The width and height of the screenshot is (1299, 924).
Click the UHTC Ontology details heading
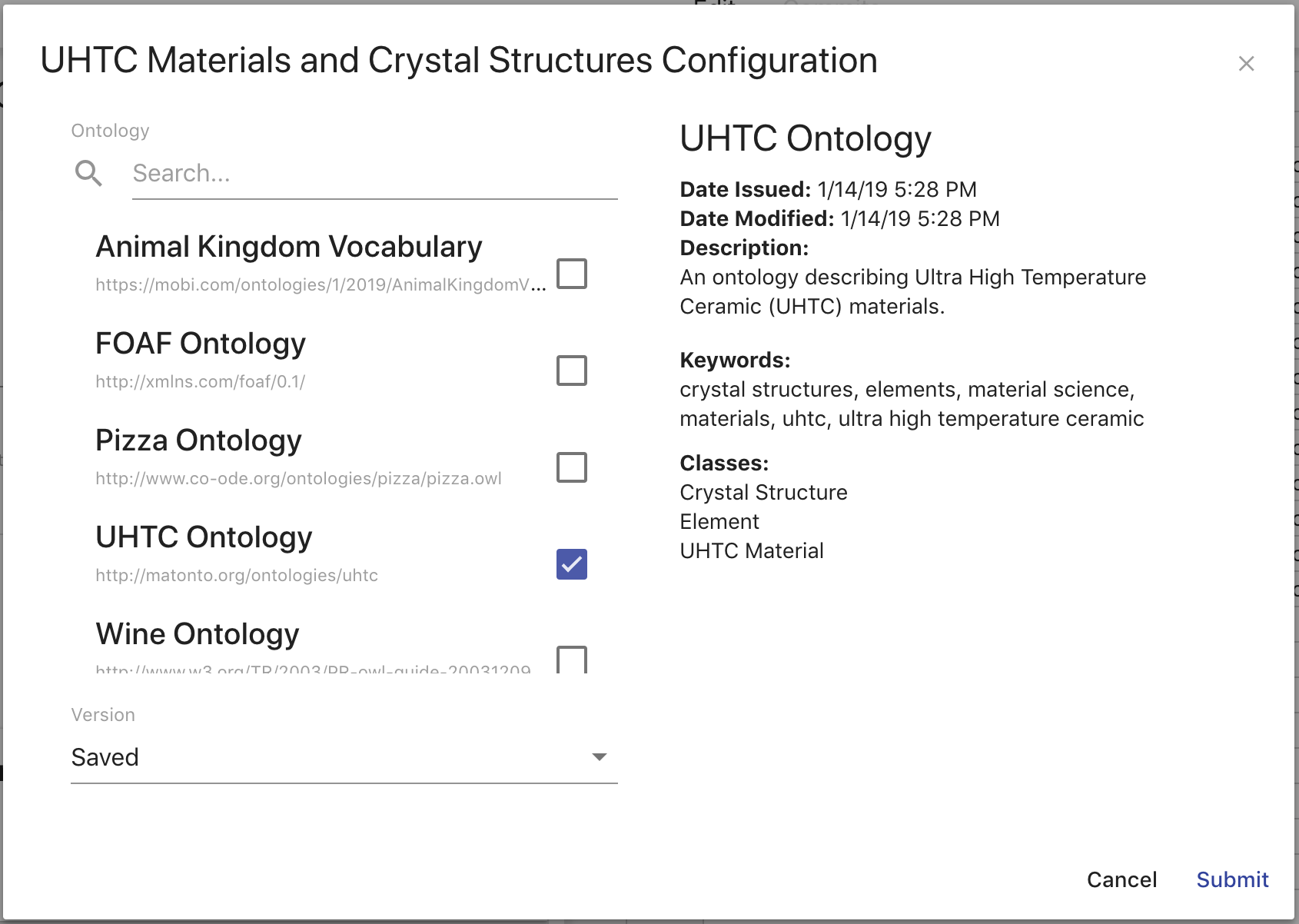click(x=805, y=138)
